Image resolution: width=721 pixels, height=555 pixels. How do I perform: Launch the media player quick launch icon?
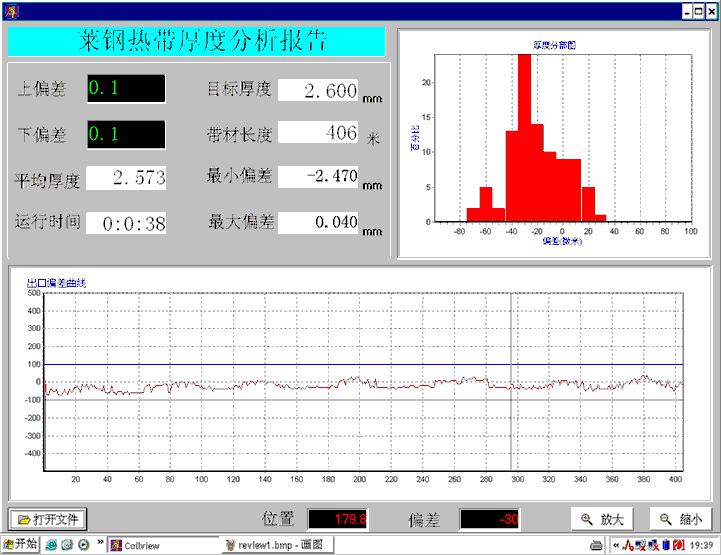(83, 545)
